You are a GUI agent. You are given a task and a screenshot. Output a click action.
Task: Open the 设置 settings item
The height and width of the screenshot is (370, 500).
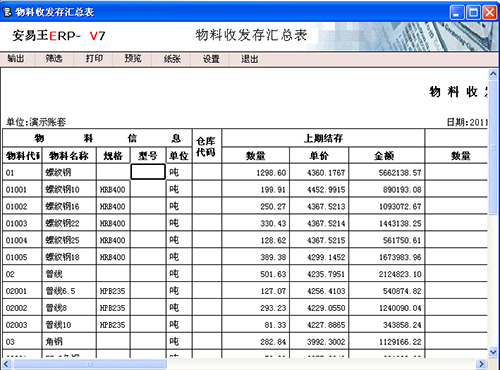211,59
